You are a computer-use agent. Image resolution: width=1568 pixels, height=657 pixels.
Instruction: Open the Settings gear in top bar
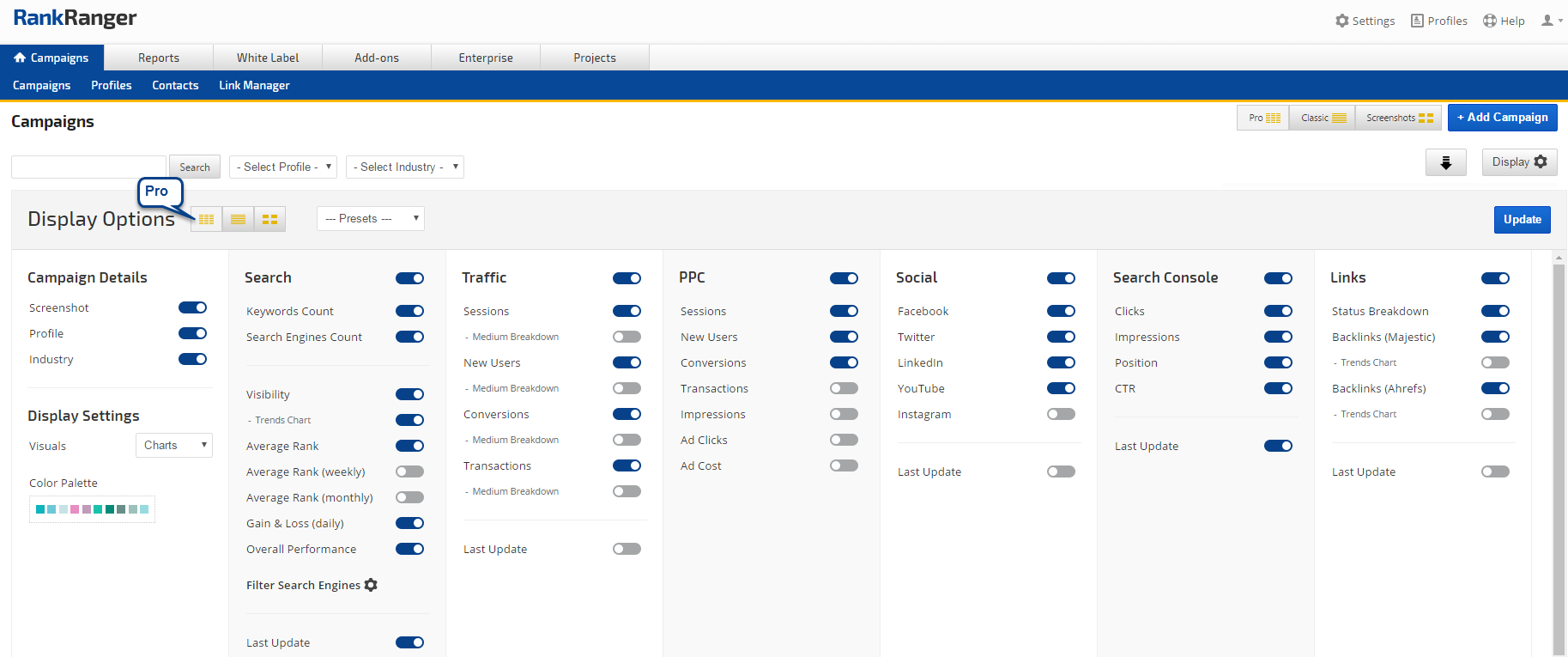tap(1342, 21)
